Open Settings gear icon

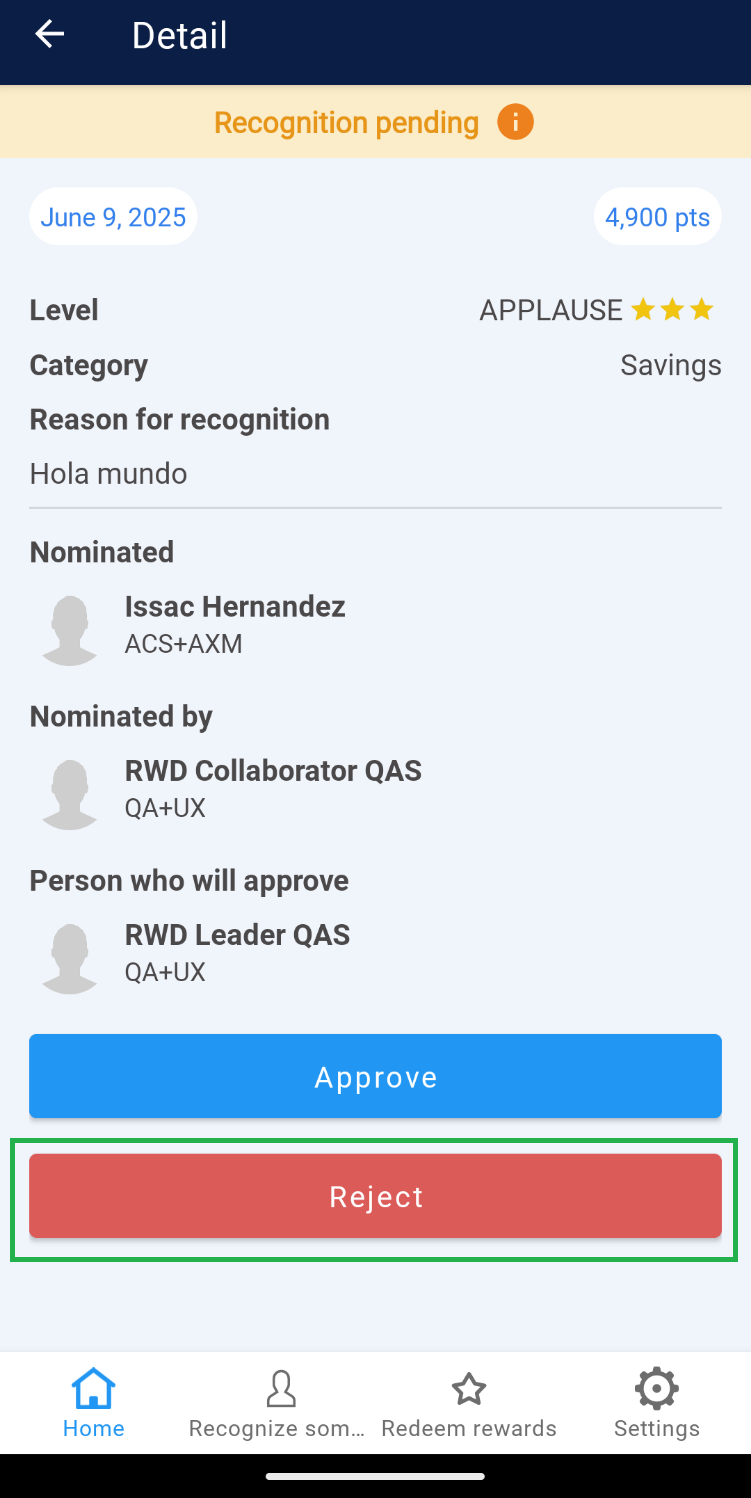pyautogui.click(x=656, y=1390)
